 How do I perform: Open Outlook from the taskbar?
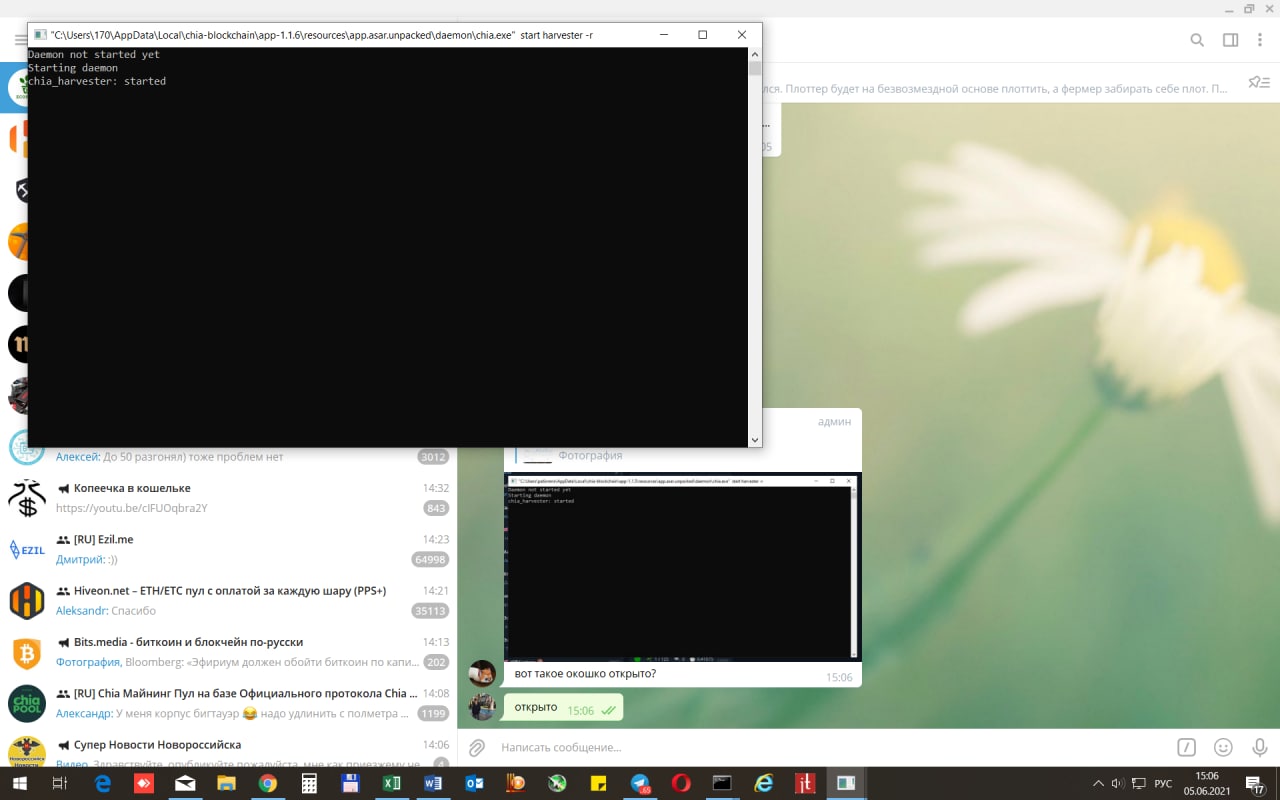(x=474, y=784)
